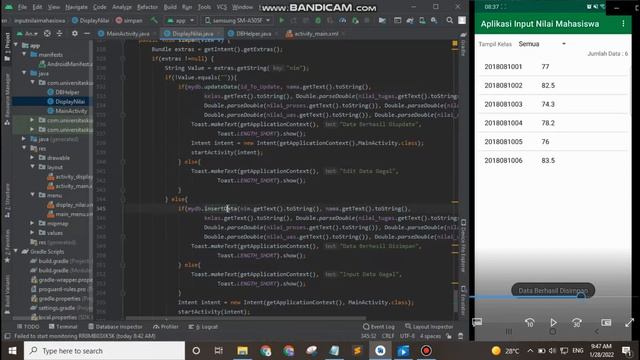
Task: Open AndroidManifest file in tree
Action: (65, 64)
